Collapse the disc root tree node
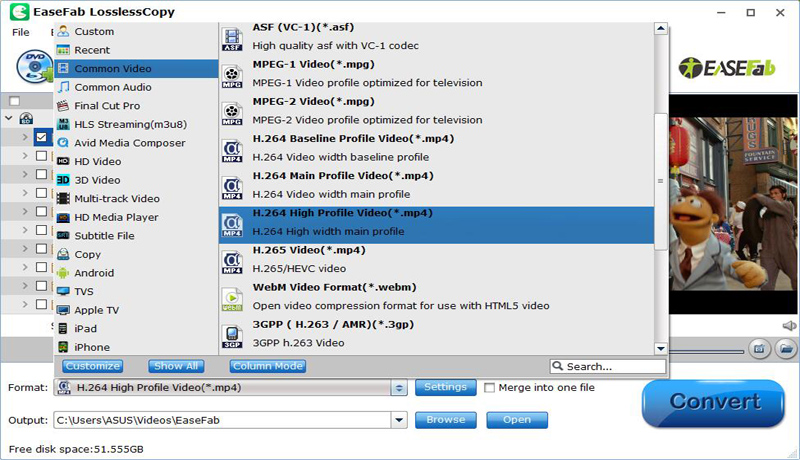The width and height of the screenshot is (800, 460). (9, 118)
